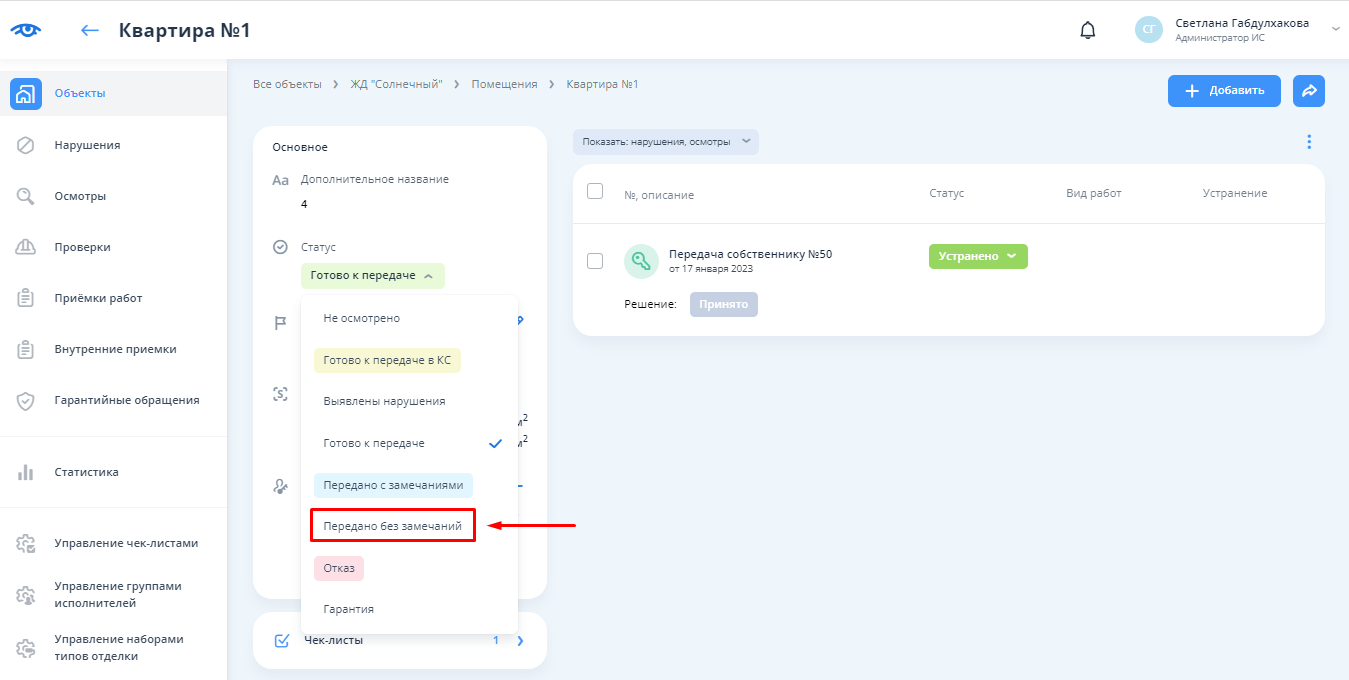Viewport: 1349px width, 680px height.
Task: Open Нарушения section in sidebar
Action: (x=87, y=145)
